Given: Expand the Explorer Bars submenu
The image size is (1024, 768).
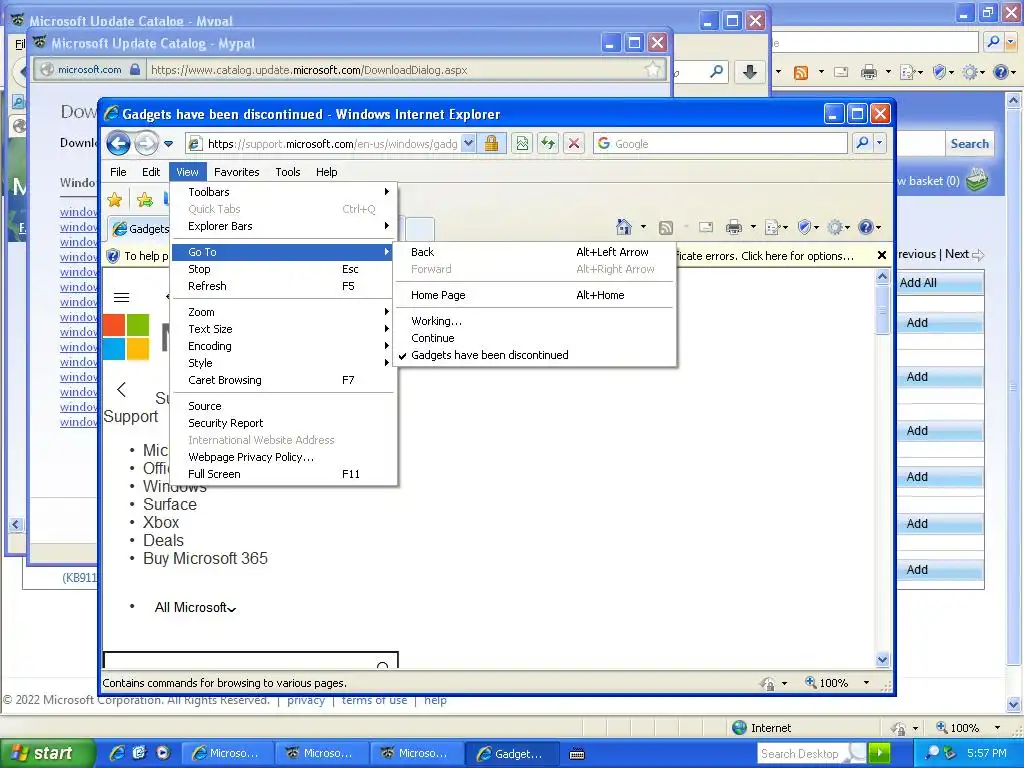Looking at the screenshot, I should (283, 226).
